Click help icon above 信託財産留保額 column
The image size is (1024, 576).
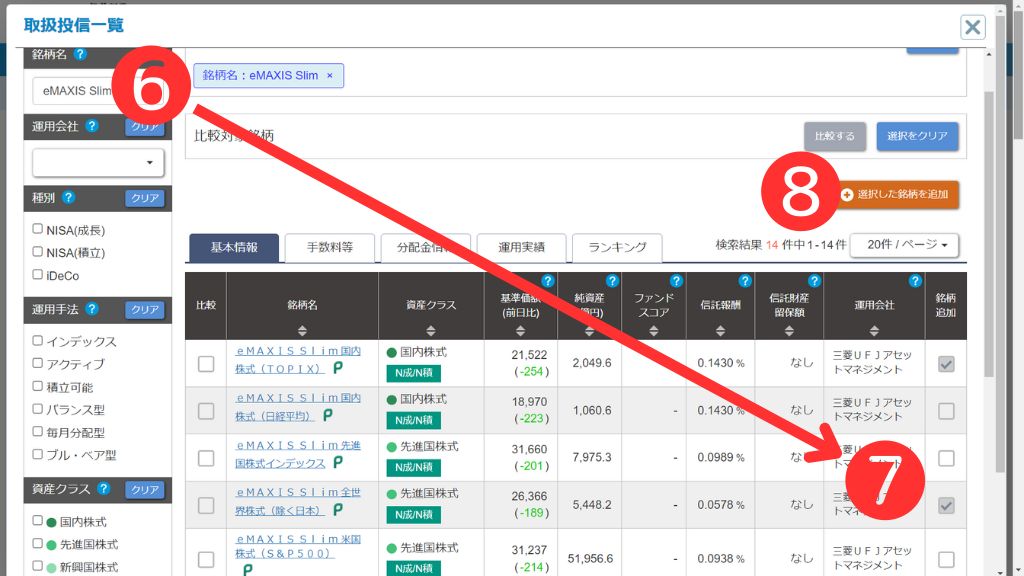click(814, 281)
